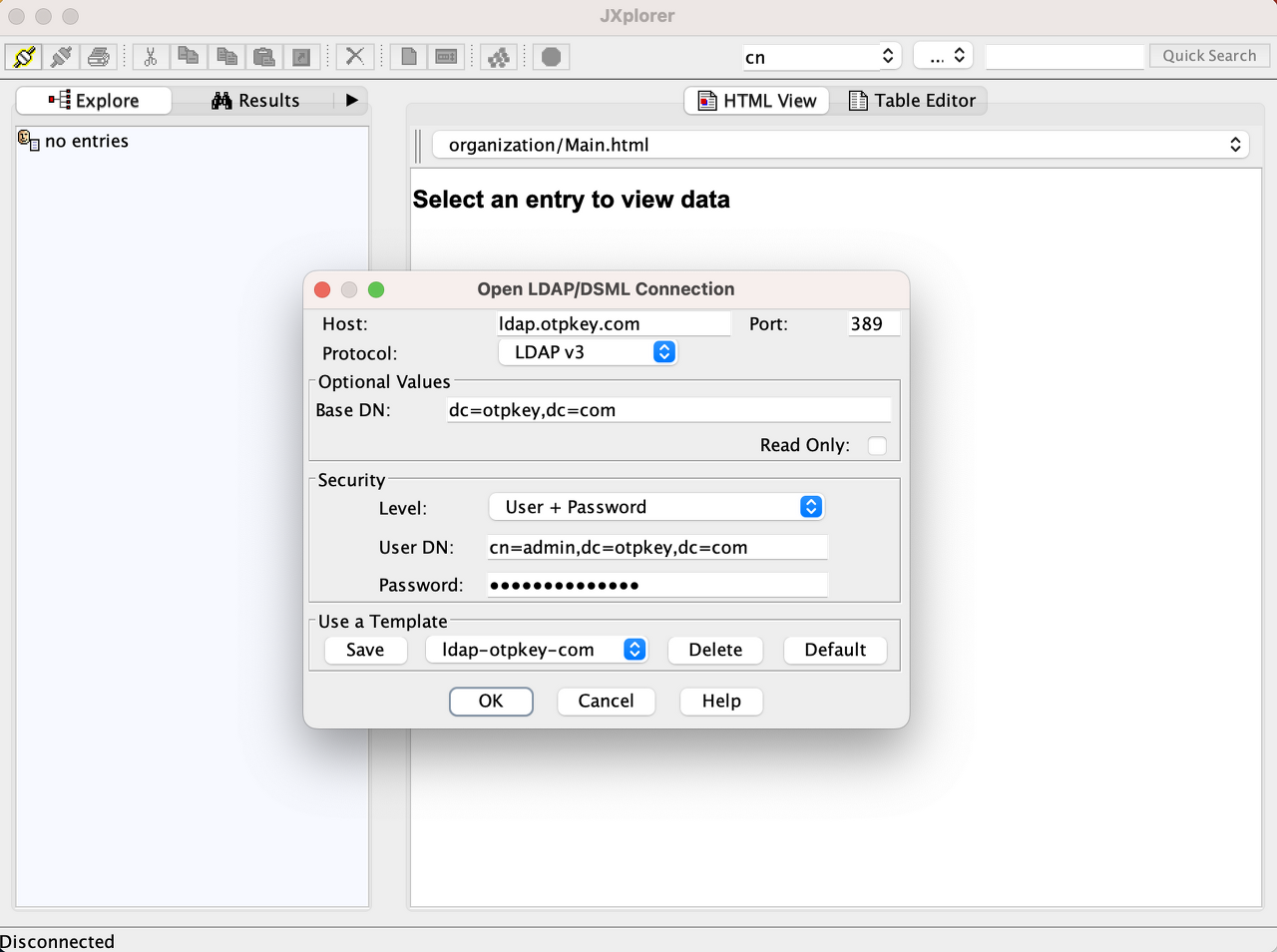The image size is (1277, 952).
Task: Enable the Read Only checkbox
Action: tap(877, 445)
